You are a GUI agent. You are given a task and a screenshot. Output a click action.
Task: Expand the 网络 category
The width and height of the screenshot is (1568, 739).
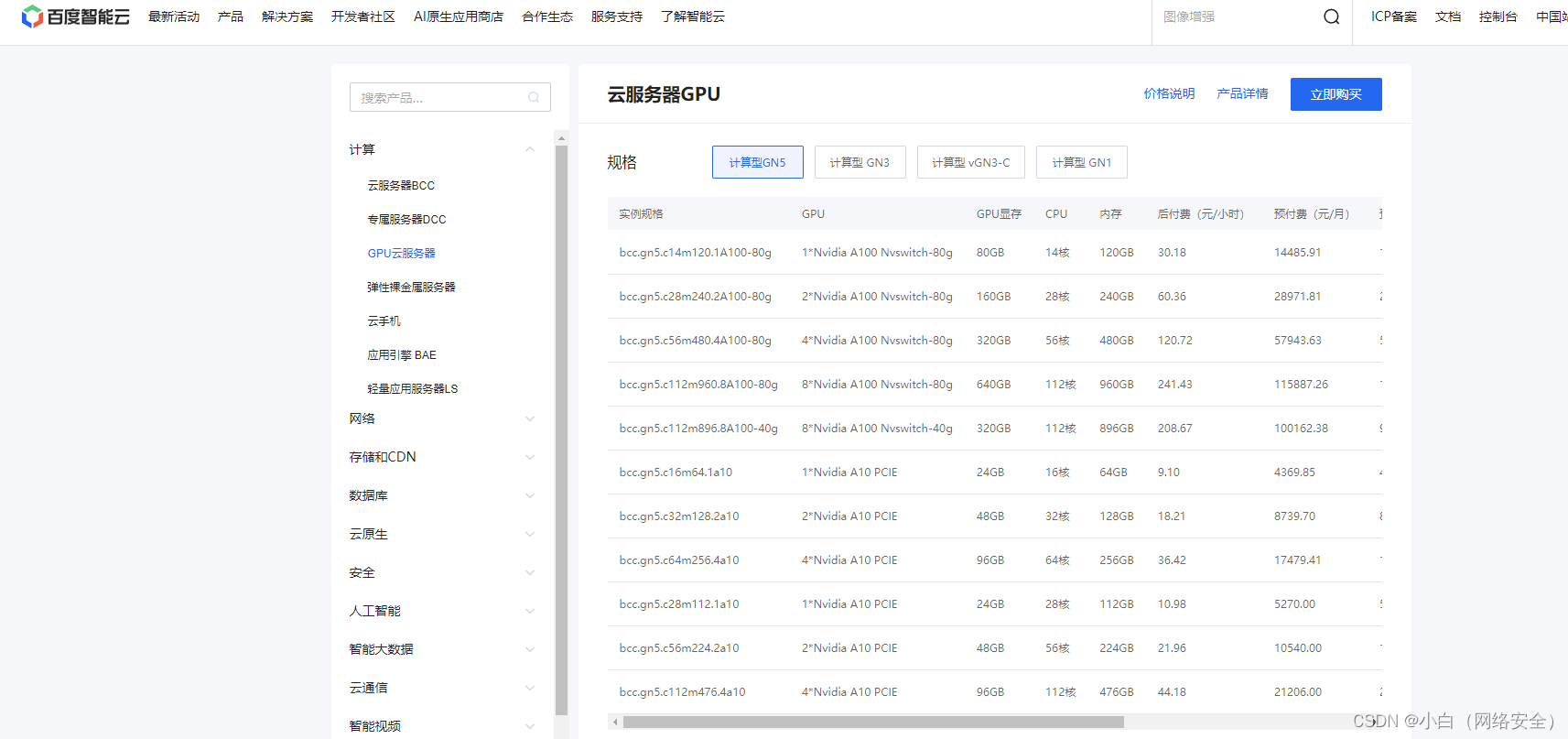530,418
